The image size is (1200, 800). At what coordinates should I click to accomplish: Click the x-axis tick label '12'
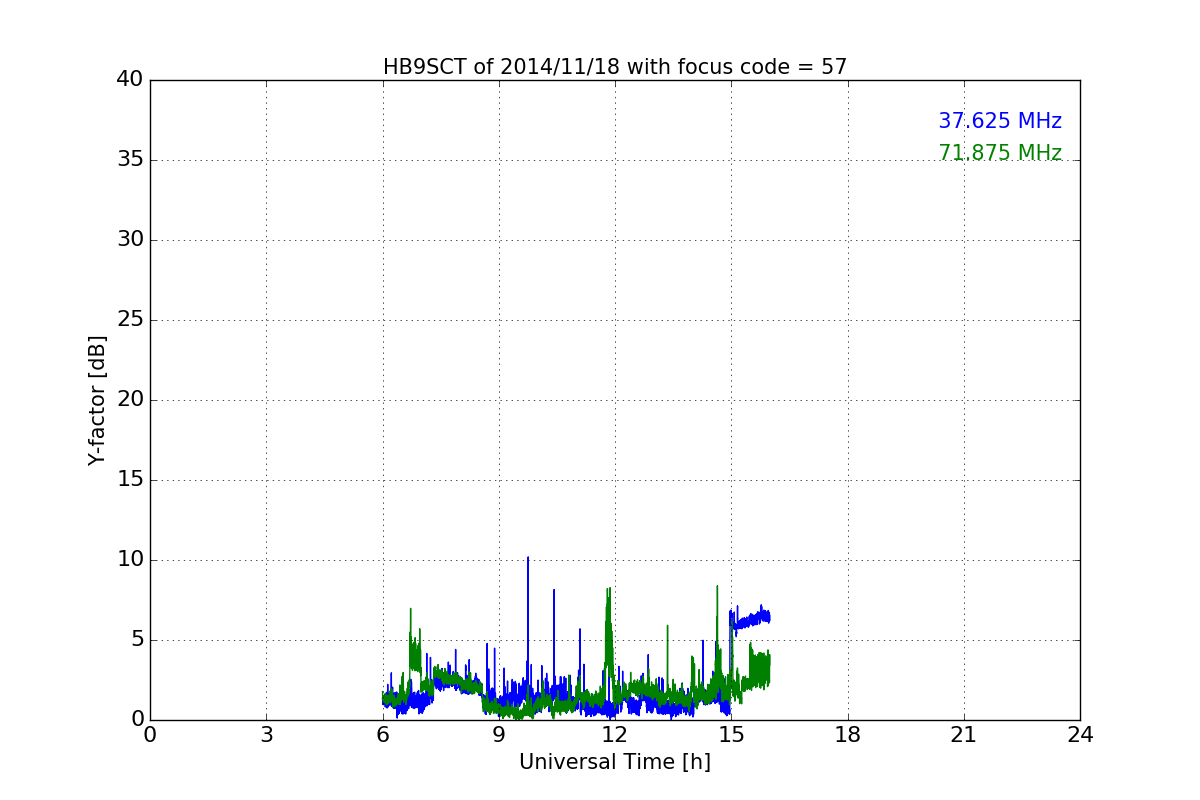coord(615,735)
